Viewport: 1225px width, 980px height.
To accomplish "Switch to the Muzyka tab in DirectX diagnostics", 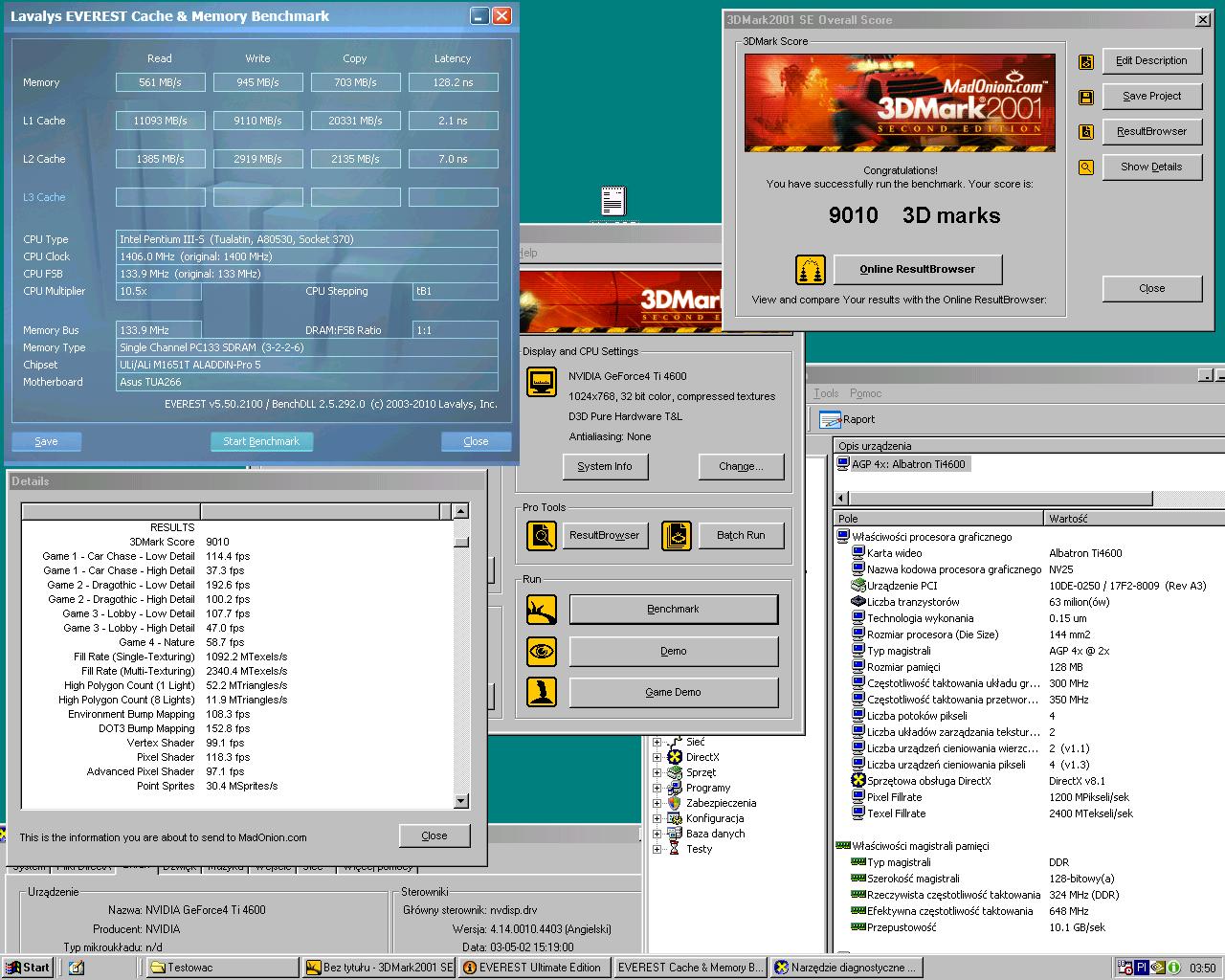I will coord(225,867).
